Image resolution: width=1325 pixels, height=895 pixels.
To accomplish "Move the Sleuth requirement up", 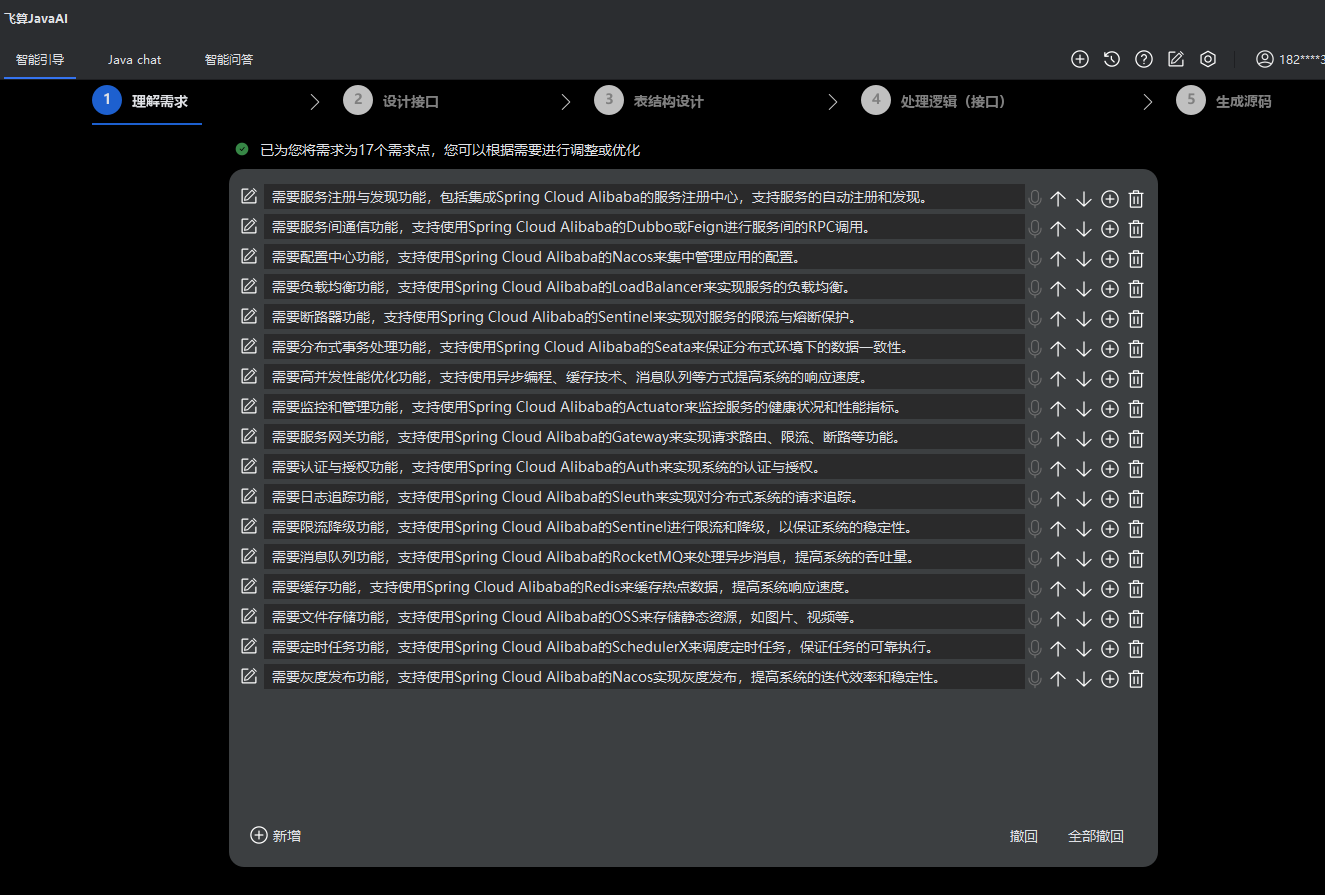I will coord(1058,499).
